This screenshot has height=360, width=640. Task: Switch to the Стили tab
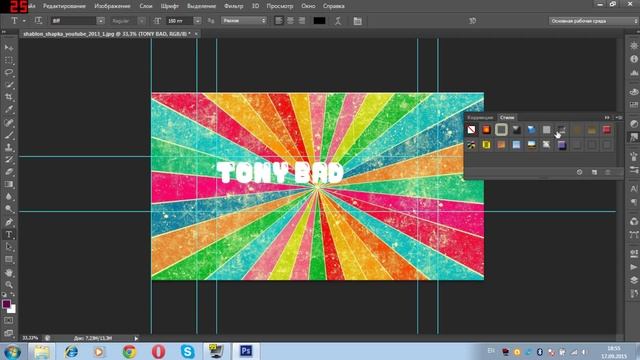507,118
